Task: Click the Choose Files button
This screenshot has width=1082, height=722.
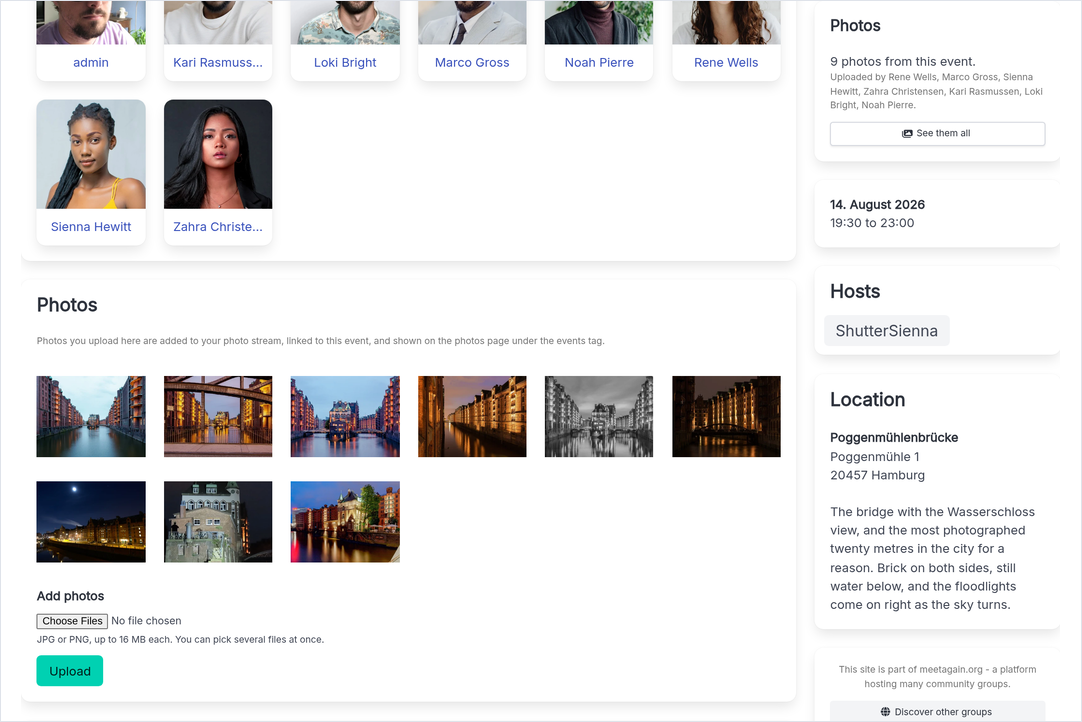Action: pyautogui.click(x=72, y=621)
